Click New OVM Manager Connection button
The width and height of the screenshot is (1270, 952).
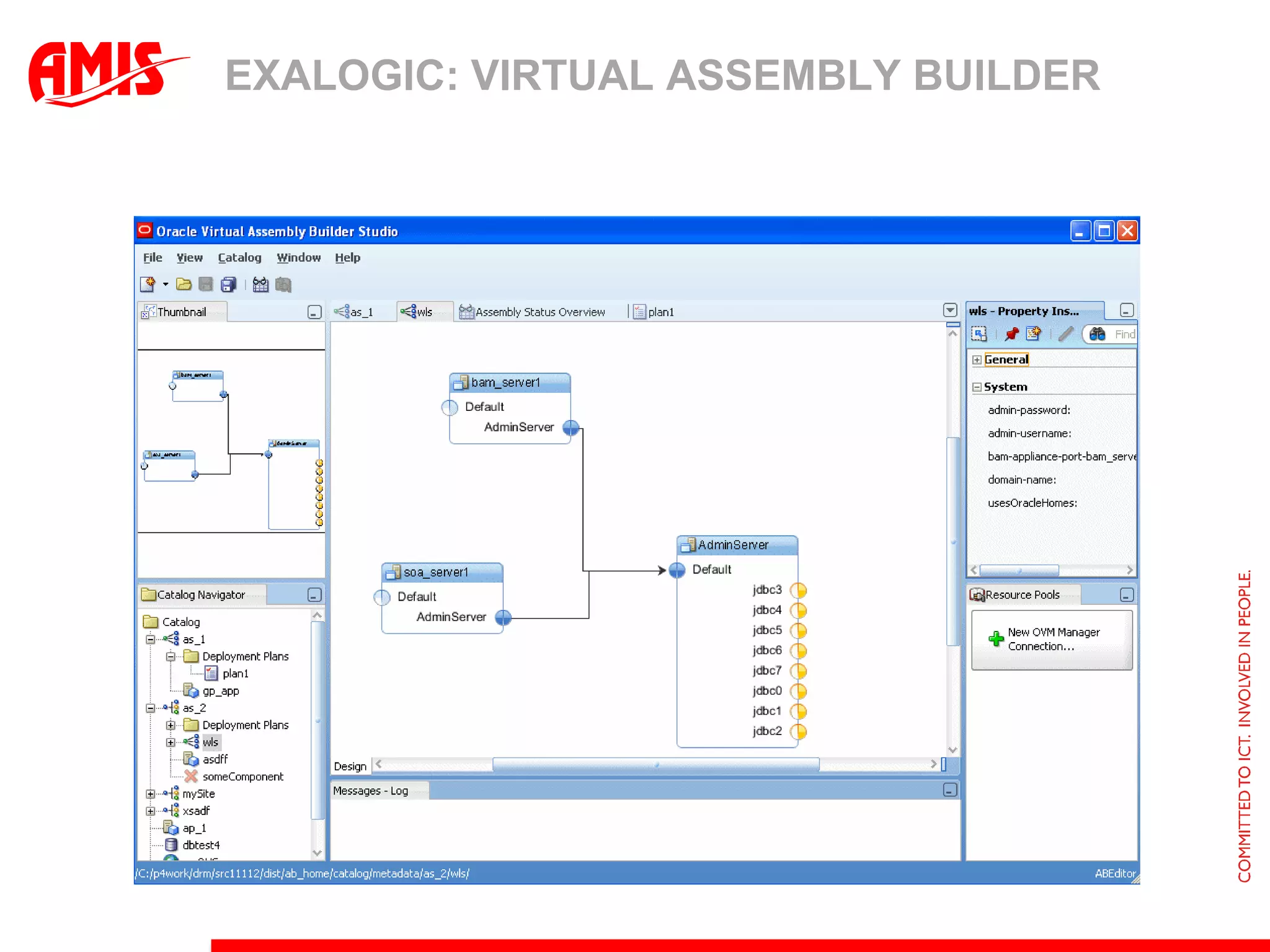(1052, 640)
